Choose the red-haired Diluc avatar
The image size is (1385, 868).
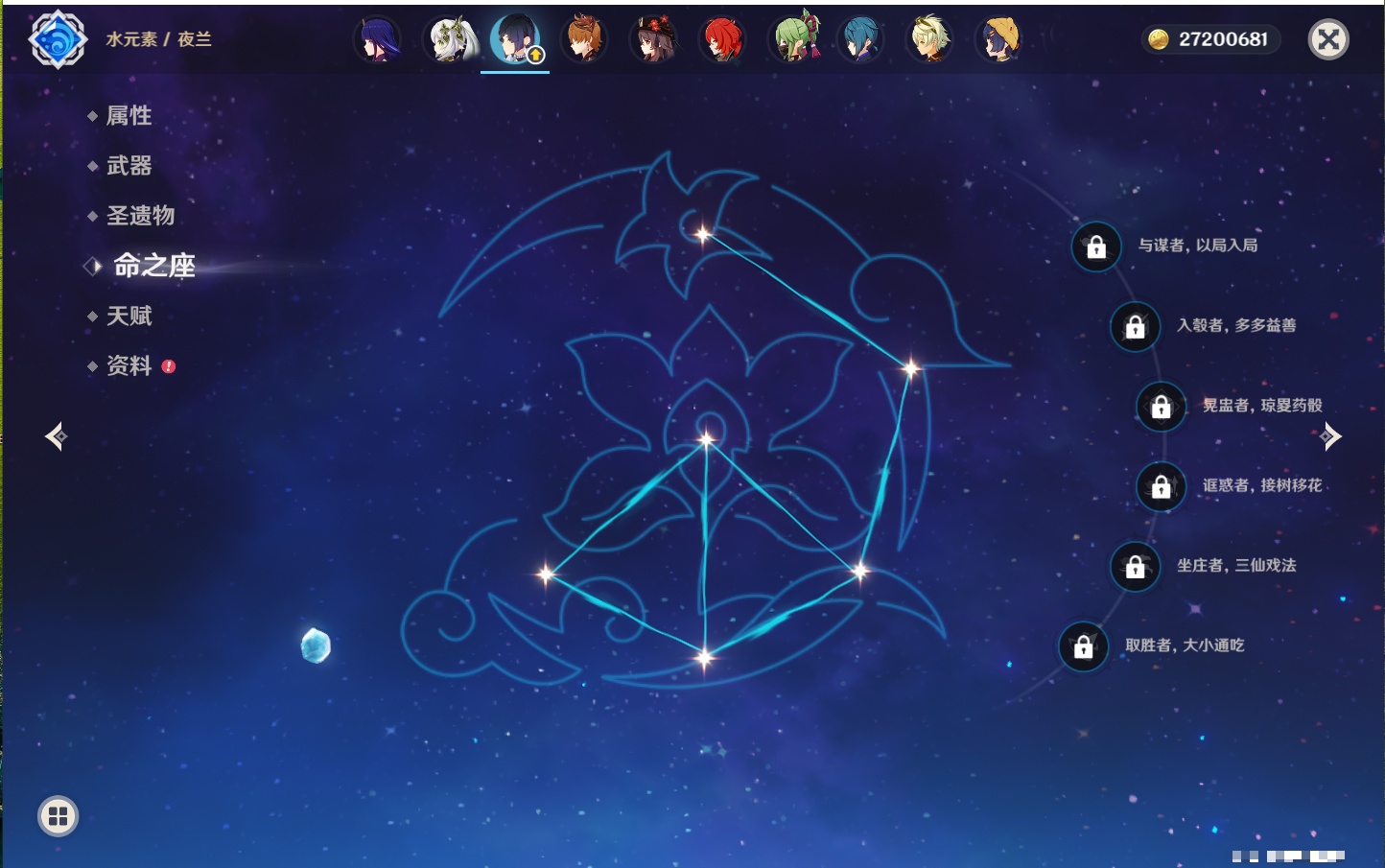[723, 40]
